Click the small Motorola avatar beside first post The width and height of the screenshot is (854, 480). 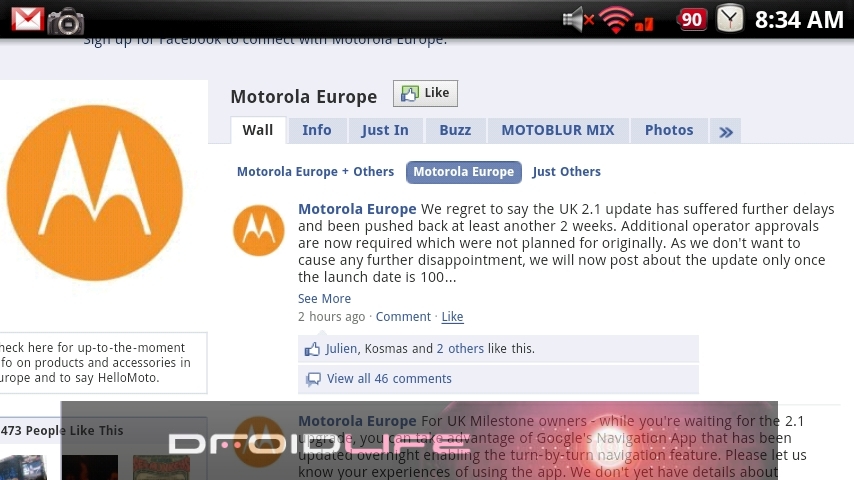click(259, 230)
